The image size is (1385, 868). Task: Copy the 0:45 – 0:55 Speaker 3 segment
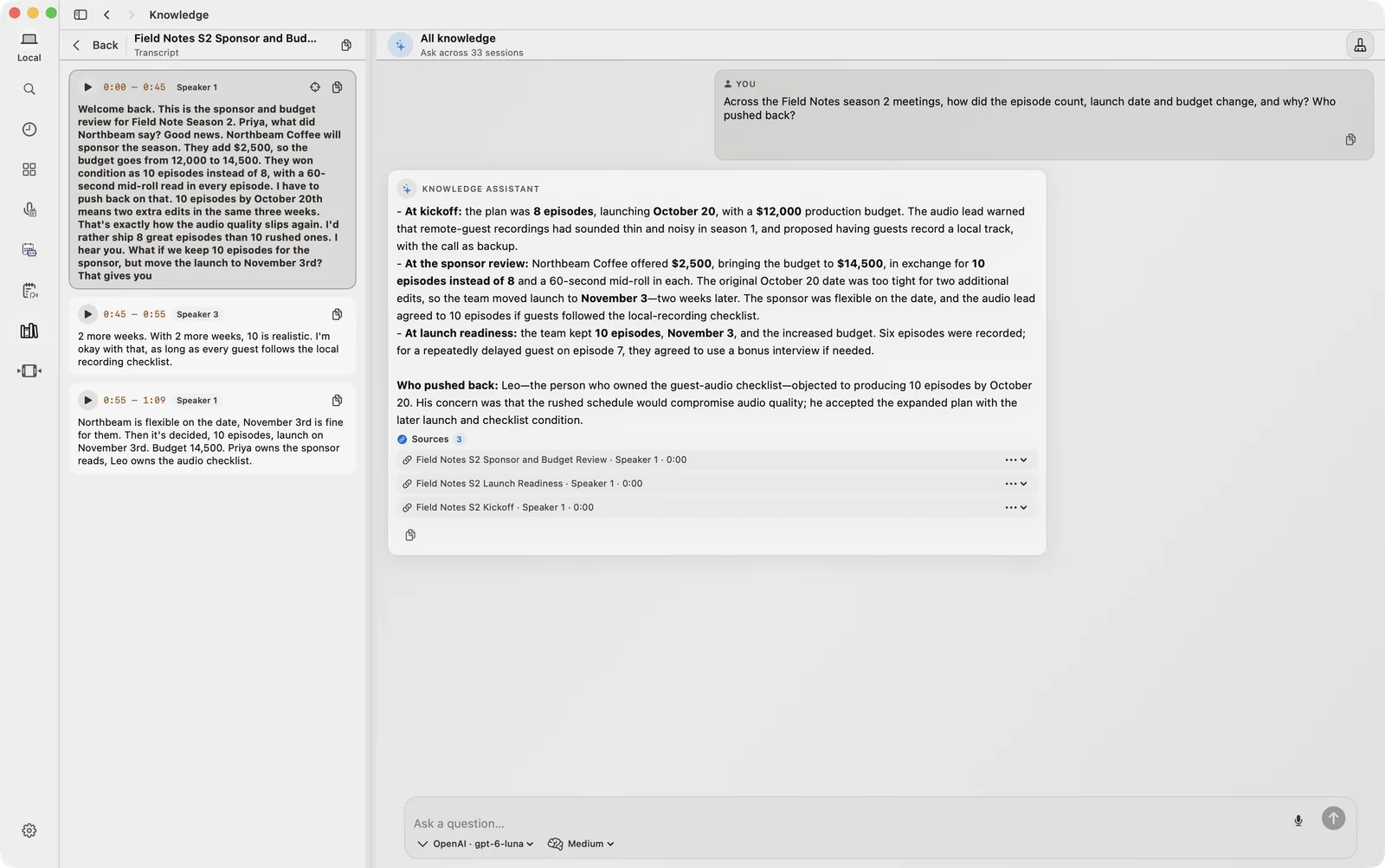[x=338, y=314]
